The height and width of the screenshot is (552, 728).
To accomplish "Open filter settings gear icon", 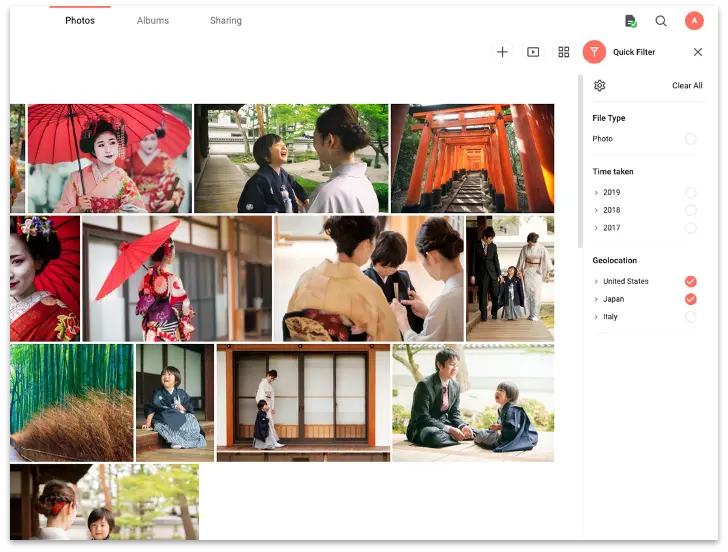I will click(599, 85).
